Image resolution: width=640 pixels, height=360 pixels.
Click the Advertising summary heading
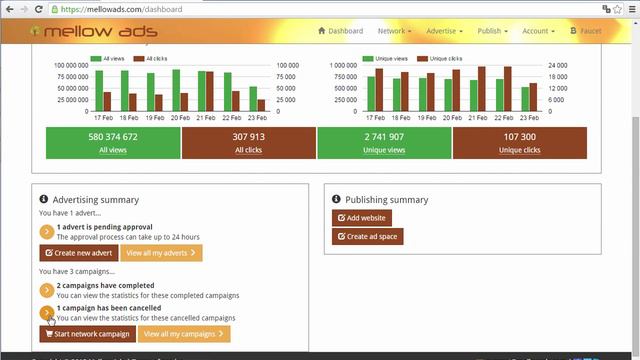(x=96, y=200)
